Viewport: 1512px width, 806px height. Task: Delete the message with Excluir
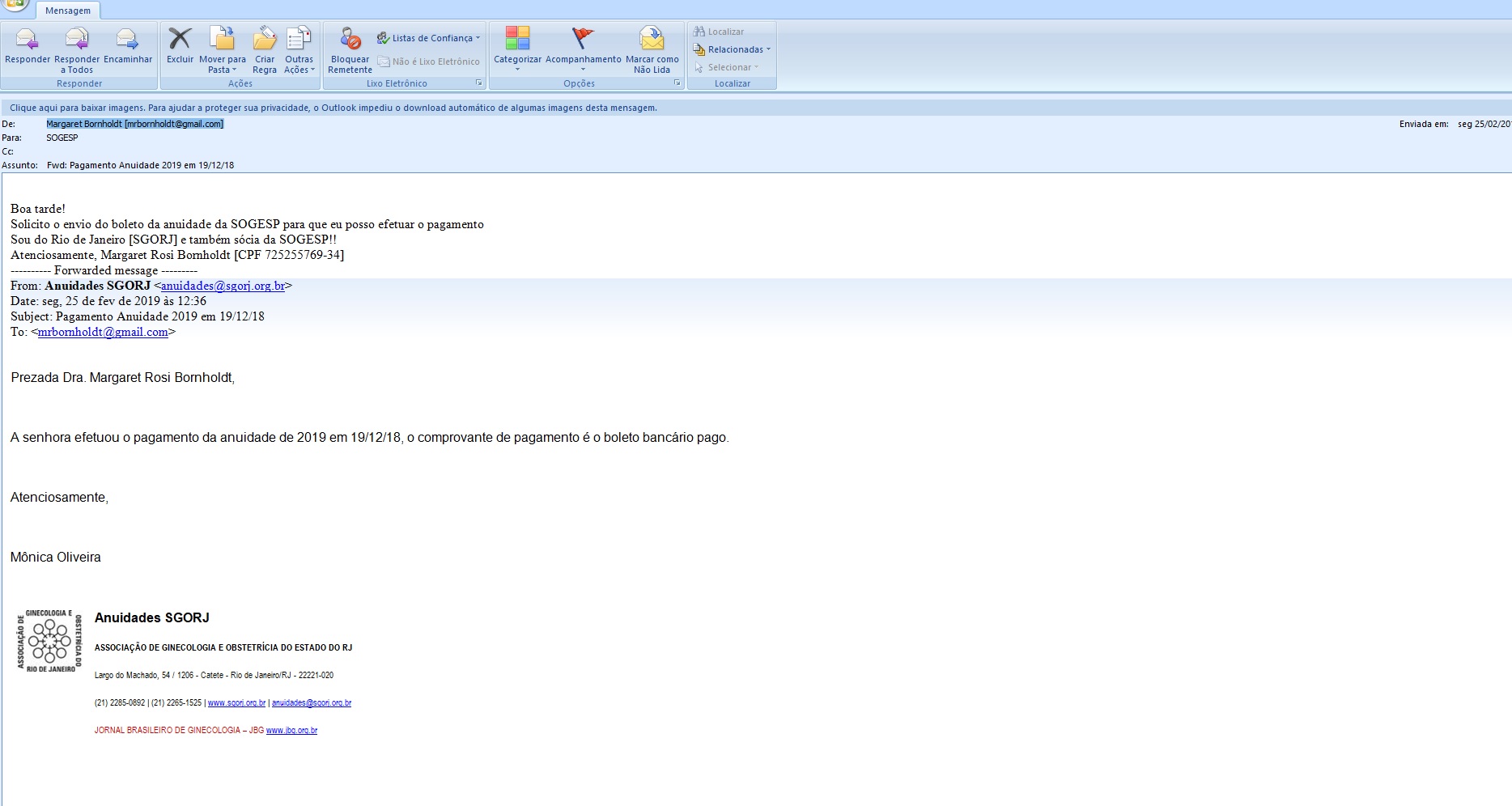click(180, 40)
